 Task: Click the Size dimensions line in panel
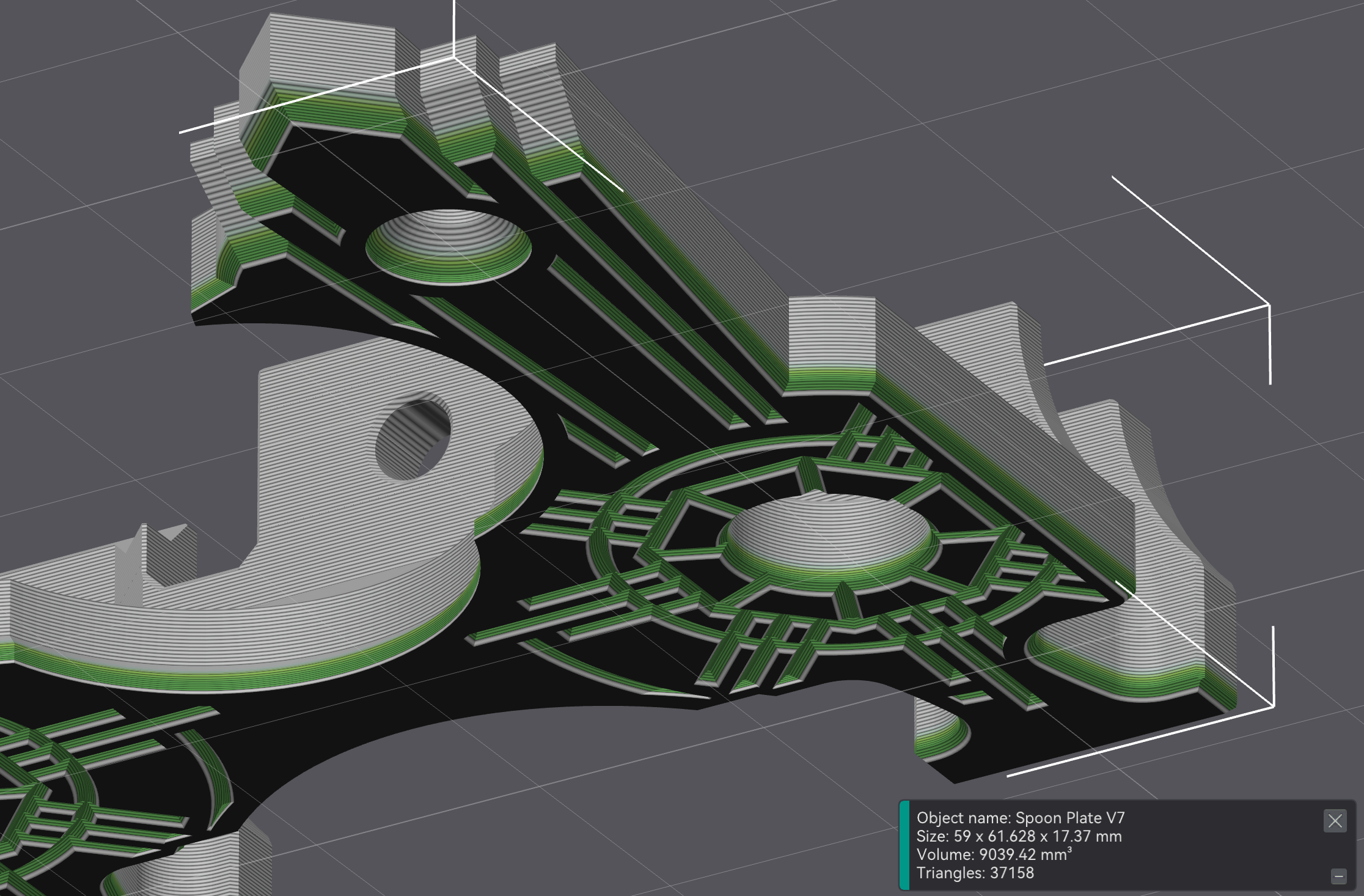1018,836
